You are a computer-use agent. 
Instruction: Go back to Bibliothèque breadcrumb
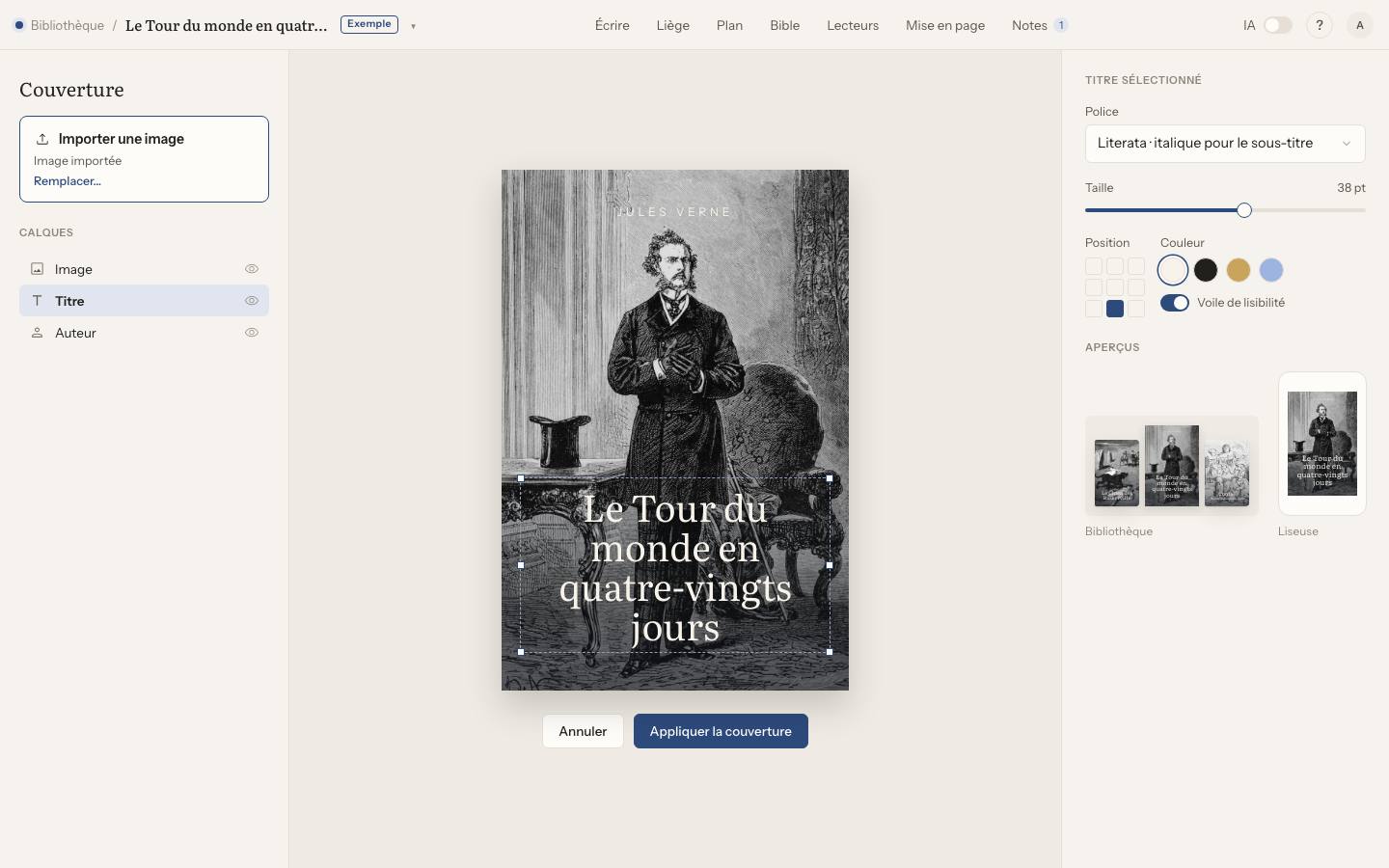tap(68, 25)
